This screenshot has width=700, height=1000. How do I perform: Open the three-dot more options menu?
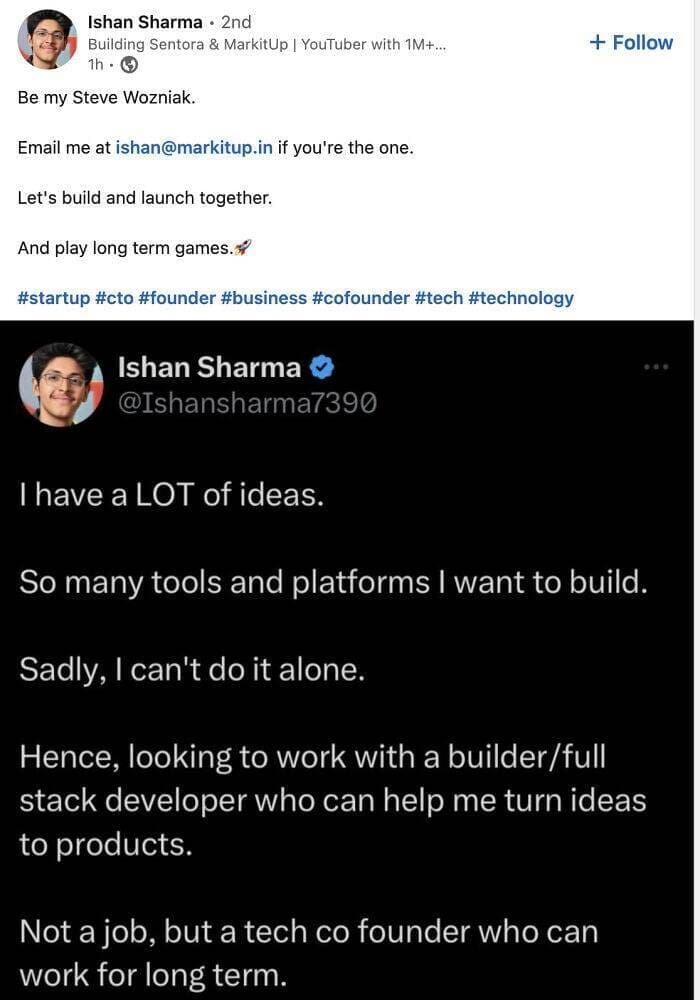(656, 367)
